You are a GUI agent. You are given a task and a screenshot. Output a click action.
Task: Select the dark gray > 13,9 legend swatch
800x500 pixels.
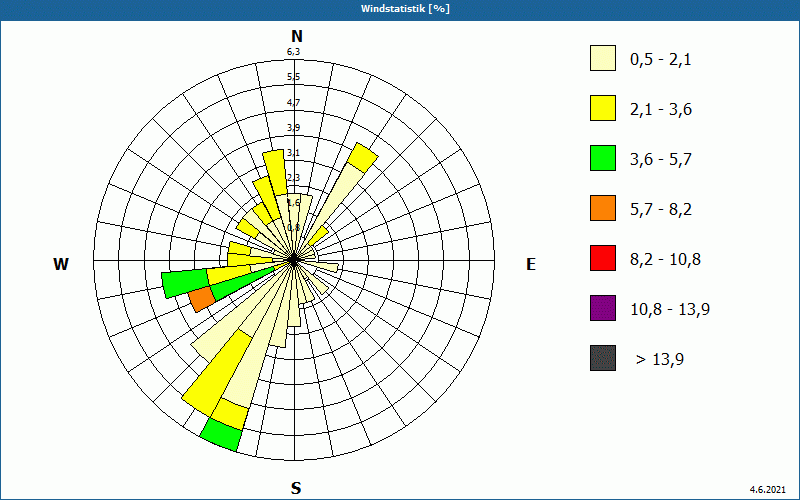click(603, 358)
